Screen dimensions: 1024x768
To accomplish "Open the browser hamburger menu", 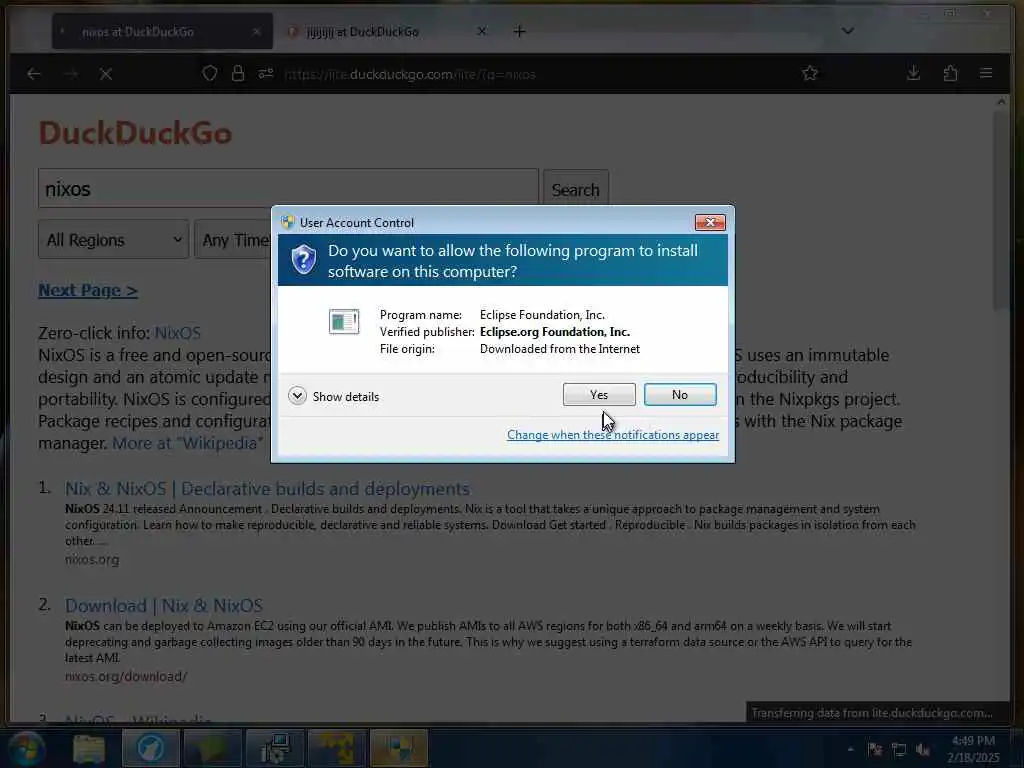I will pos(986,73).
